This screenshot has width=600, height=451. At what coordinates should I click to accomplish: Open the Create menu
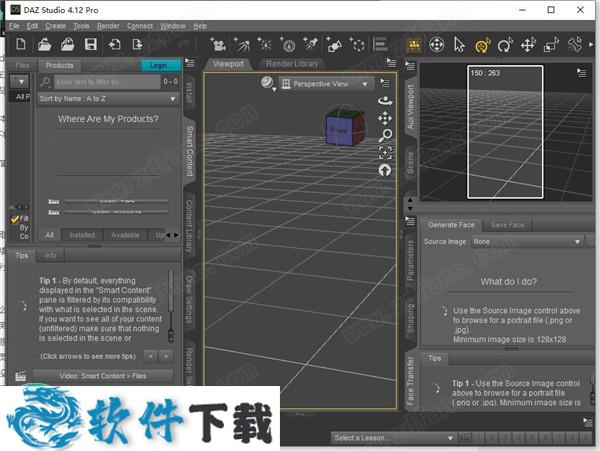point(55,26)
